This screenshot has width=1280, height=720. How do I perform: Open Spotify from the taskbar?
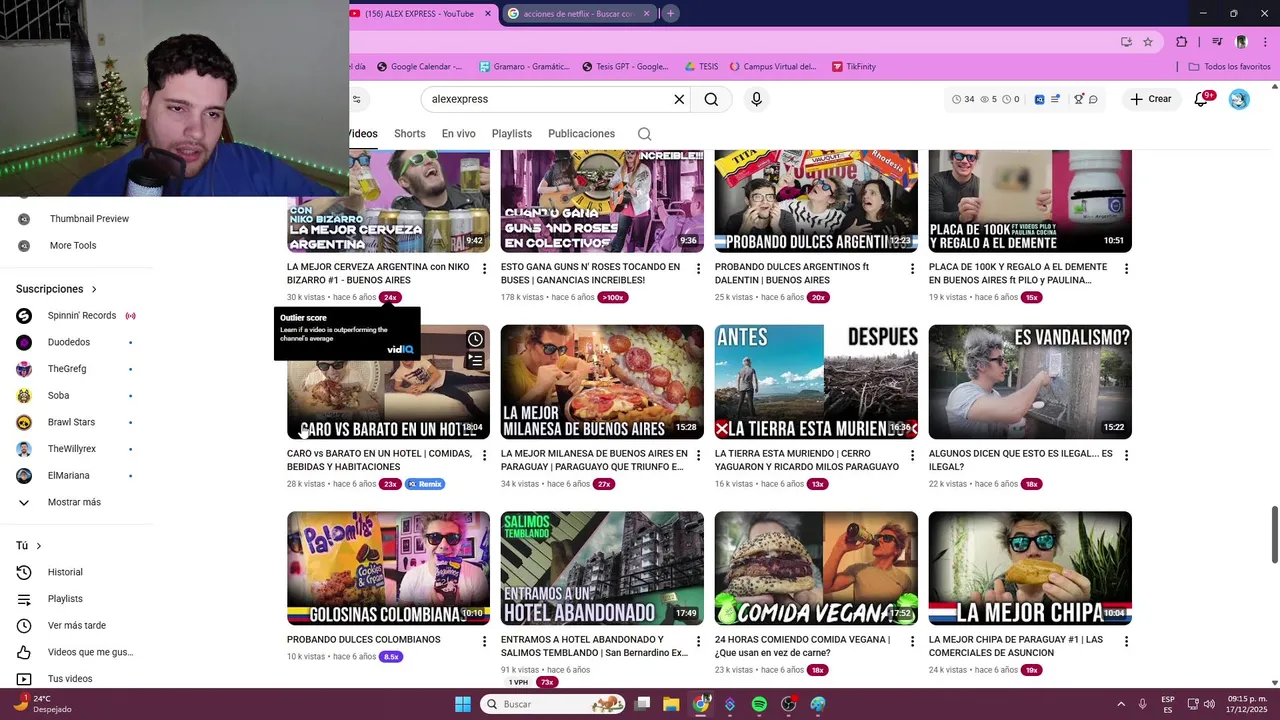(759, 704)
